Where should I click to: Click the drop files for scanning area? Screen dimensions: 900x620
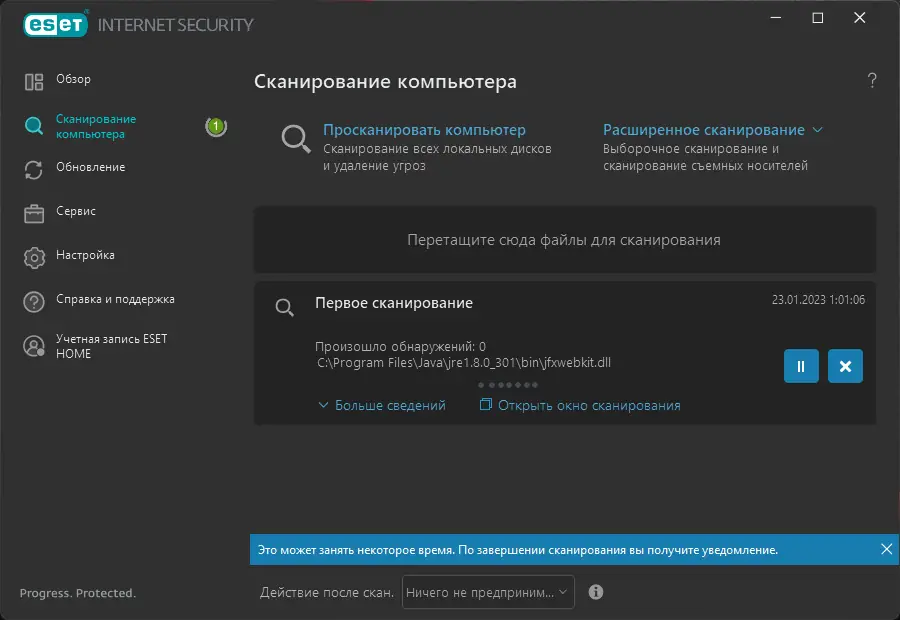tap(564, 240)
